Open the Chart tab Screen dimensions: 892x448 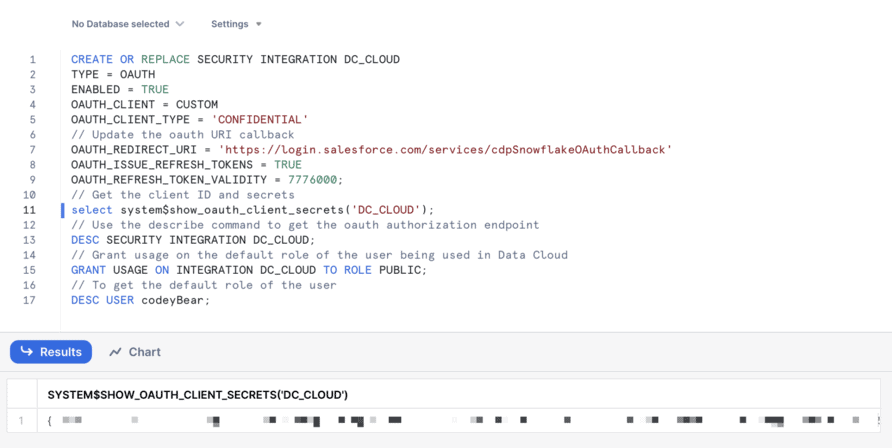coord(135,352)
